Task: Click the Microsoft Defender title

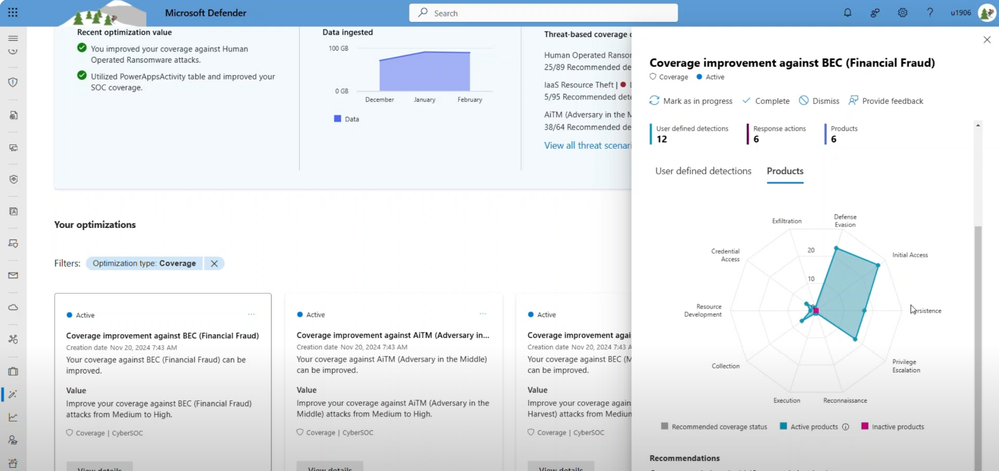Action: pyautogui.click(x=205, y=13)
